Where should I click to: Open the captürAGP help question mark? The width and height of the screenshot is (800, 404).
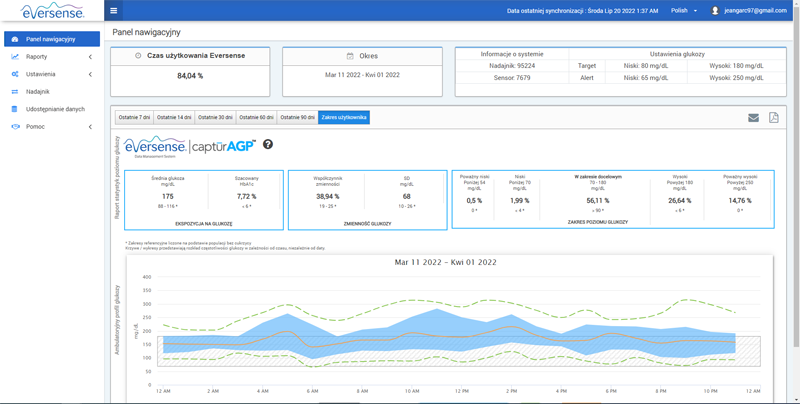[x=268, y=144]
